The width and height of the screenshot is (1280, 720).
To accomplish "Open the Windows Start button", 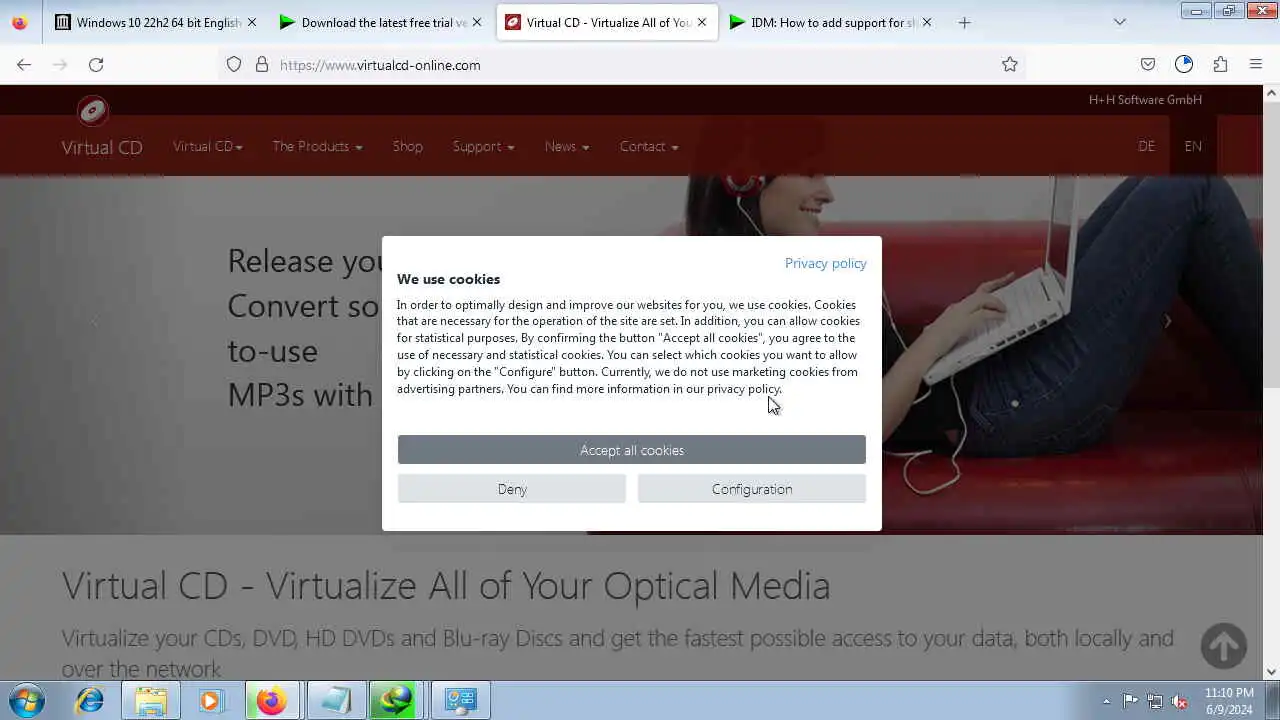I will click(x=27, y=700).
